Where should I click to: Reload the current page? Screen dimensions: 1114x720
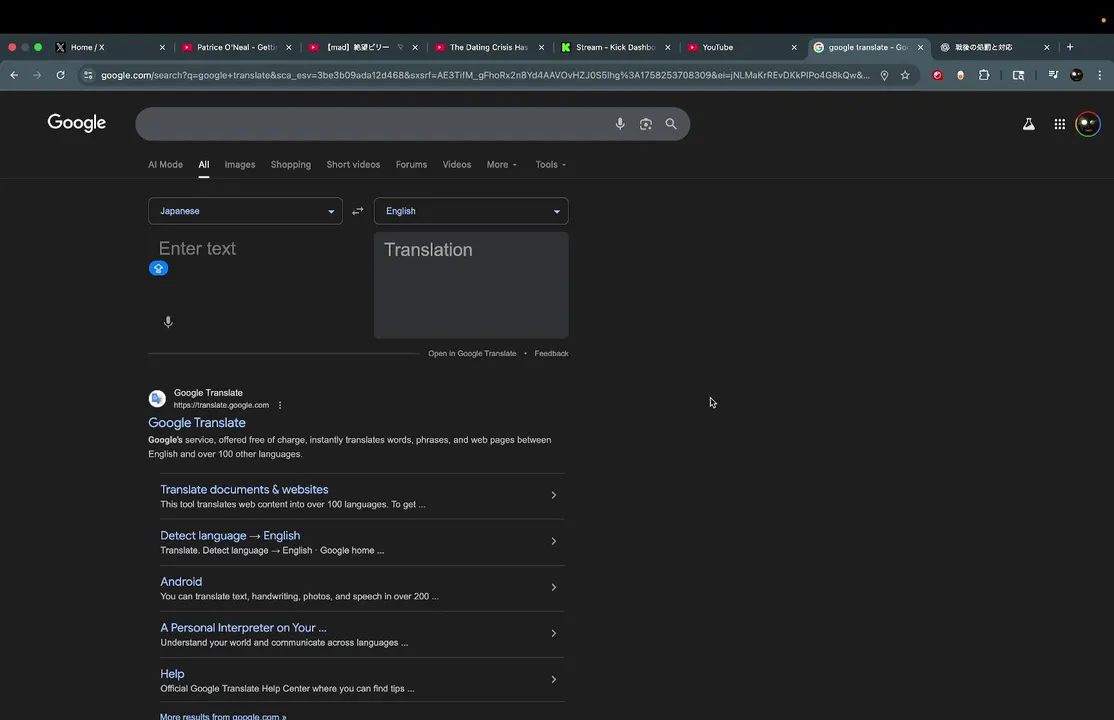tap(60, 75)
